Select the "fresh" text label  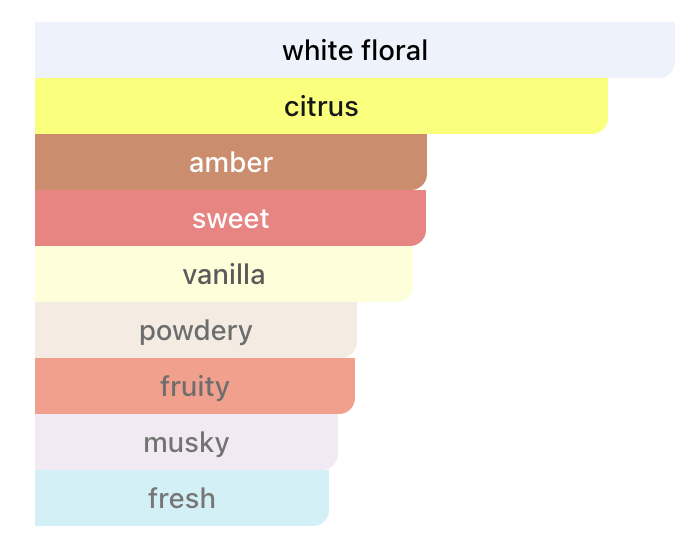pos(182,498)
